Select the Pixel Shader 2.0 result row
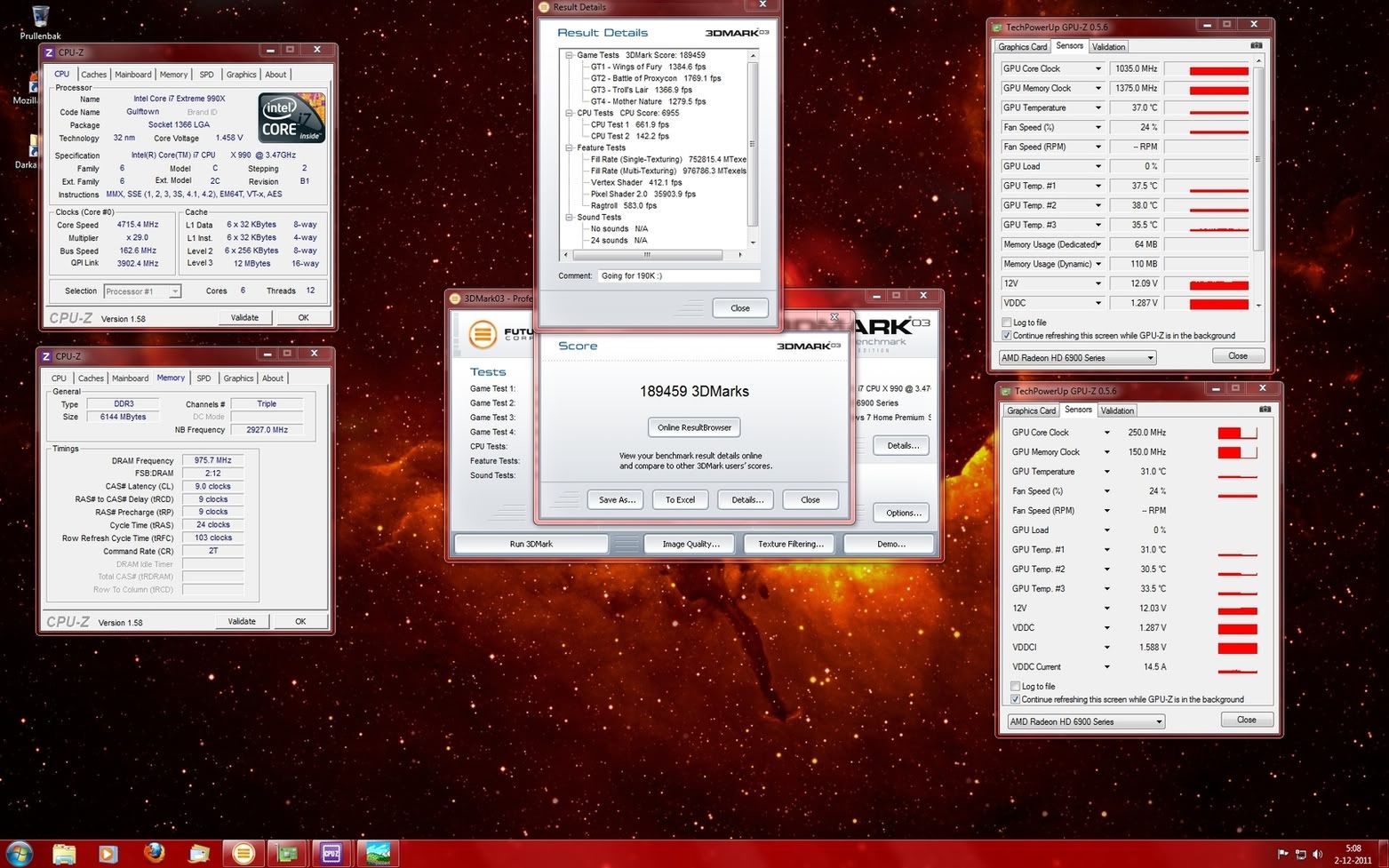Screen dimensions: 1389x868 [x=643, y=194]
